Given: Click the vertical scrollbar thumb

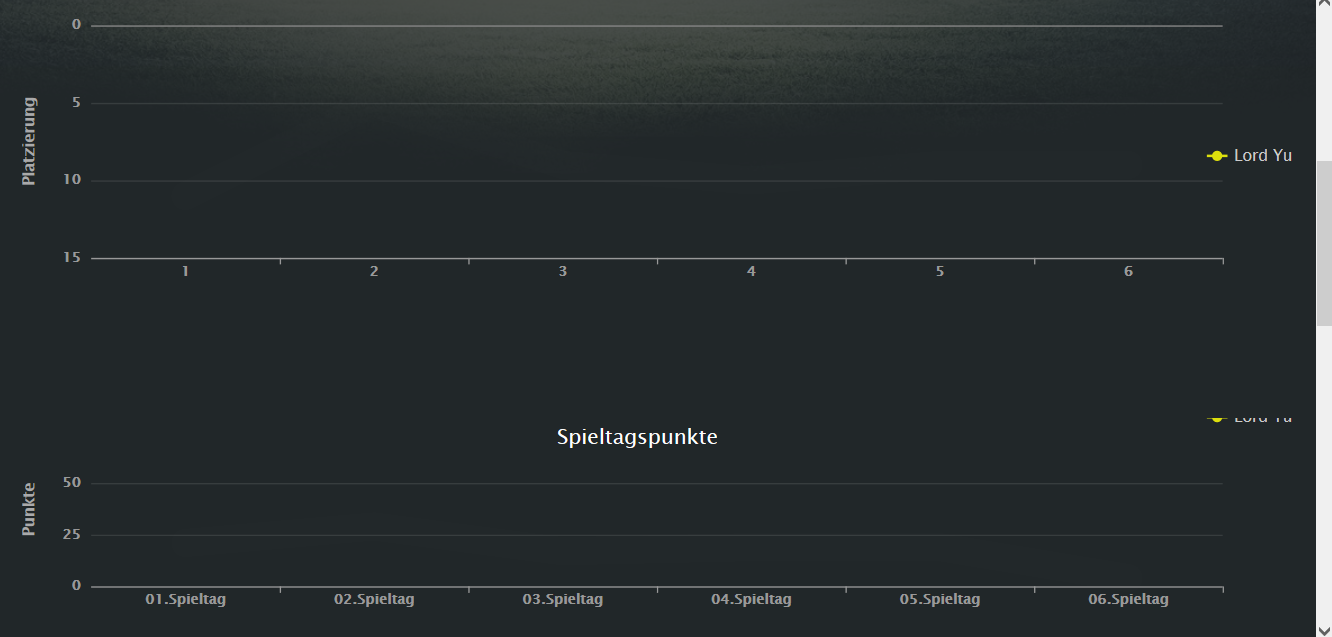Looking at the screenshot, I should point(1323,242).
